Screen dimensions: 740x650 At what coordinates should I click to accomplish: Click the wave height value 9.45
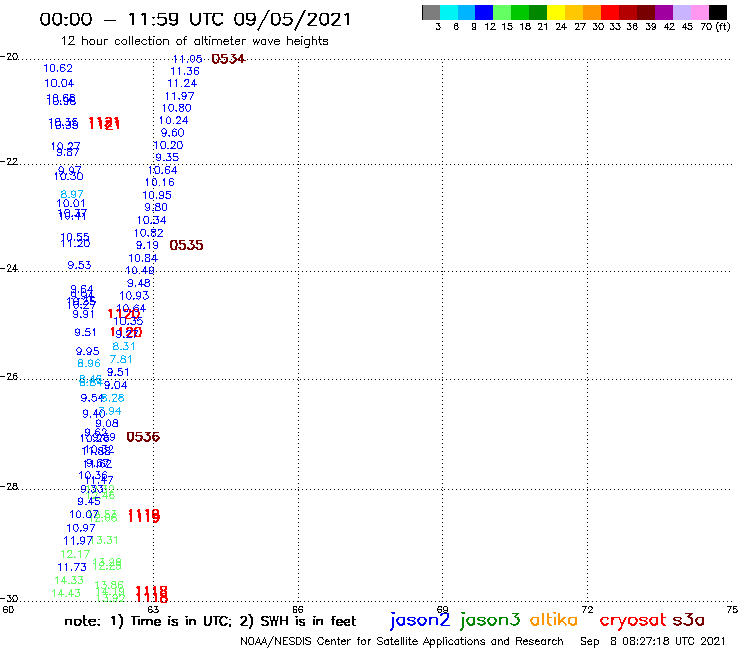point(89,501)
